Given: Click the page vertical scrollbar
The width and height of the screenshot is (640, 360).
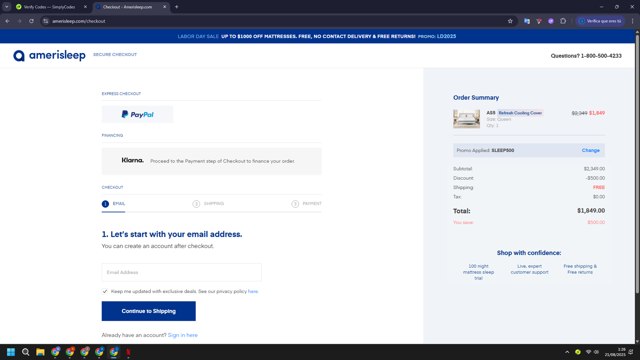Looking at the screenshot, I should click(637, 163).
